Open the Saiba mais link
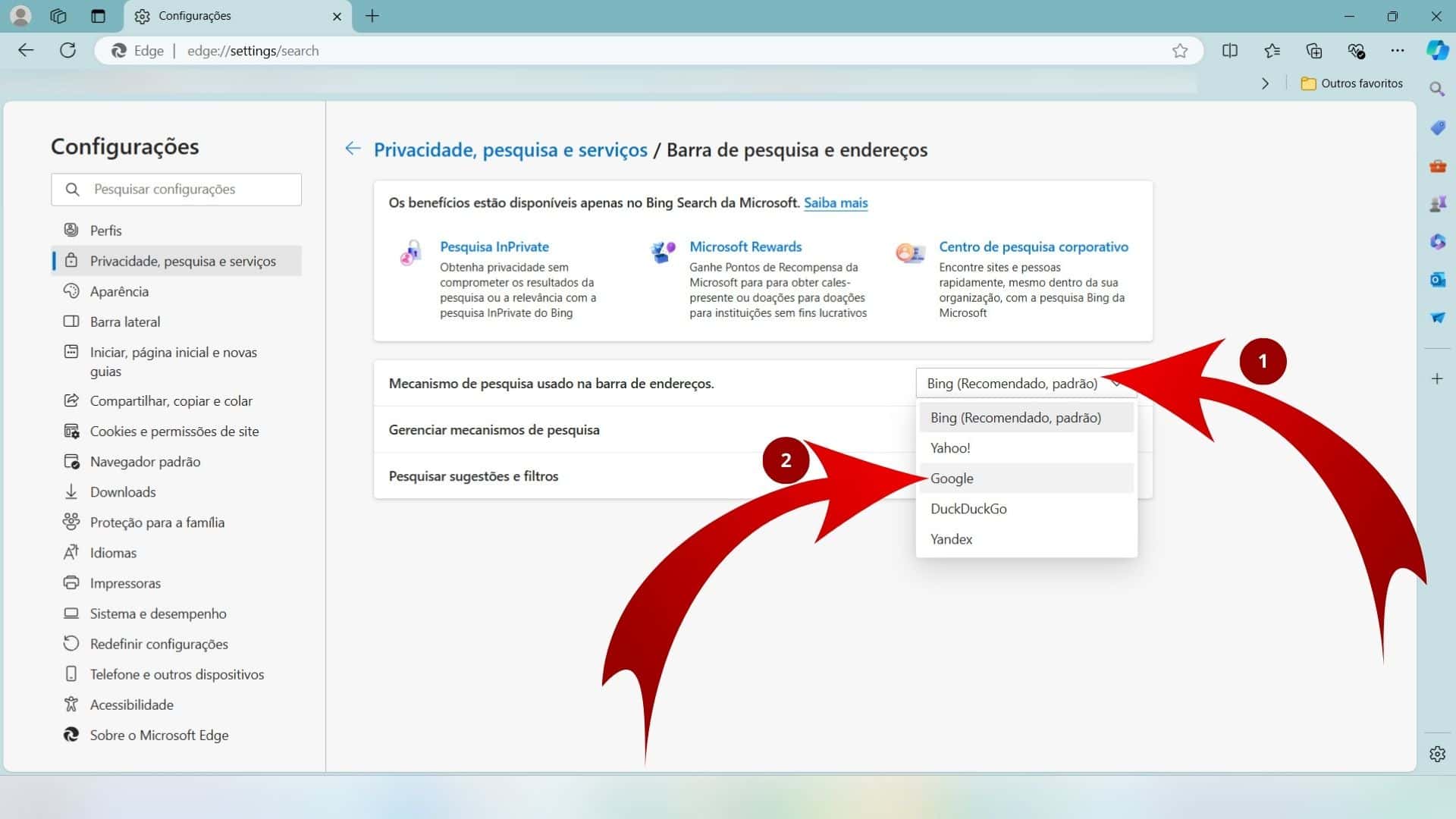The image size is (1456, 819). coord(836,202)
